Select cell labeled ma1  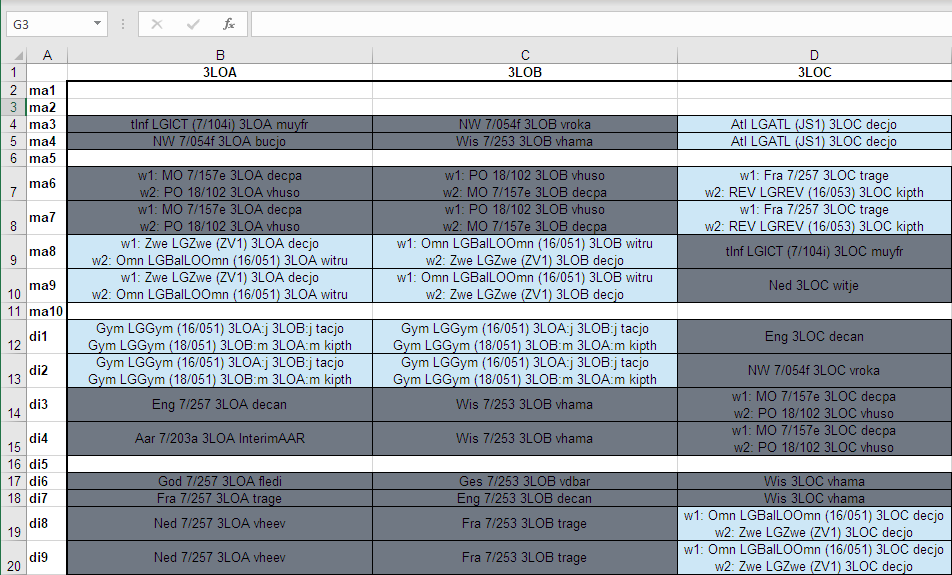[x=47, y=90]
